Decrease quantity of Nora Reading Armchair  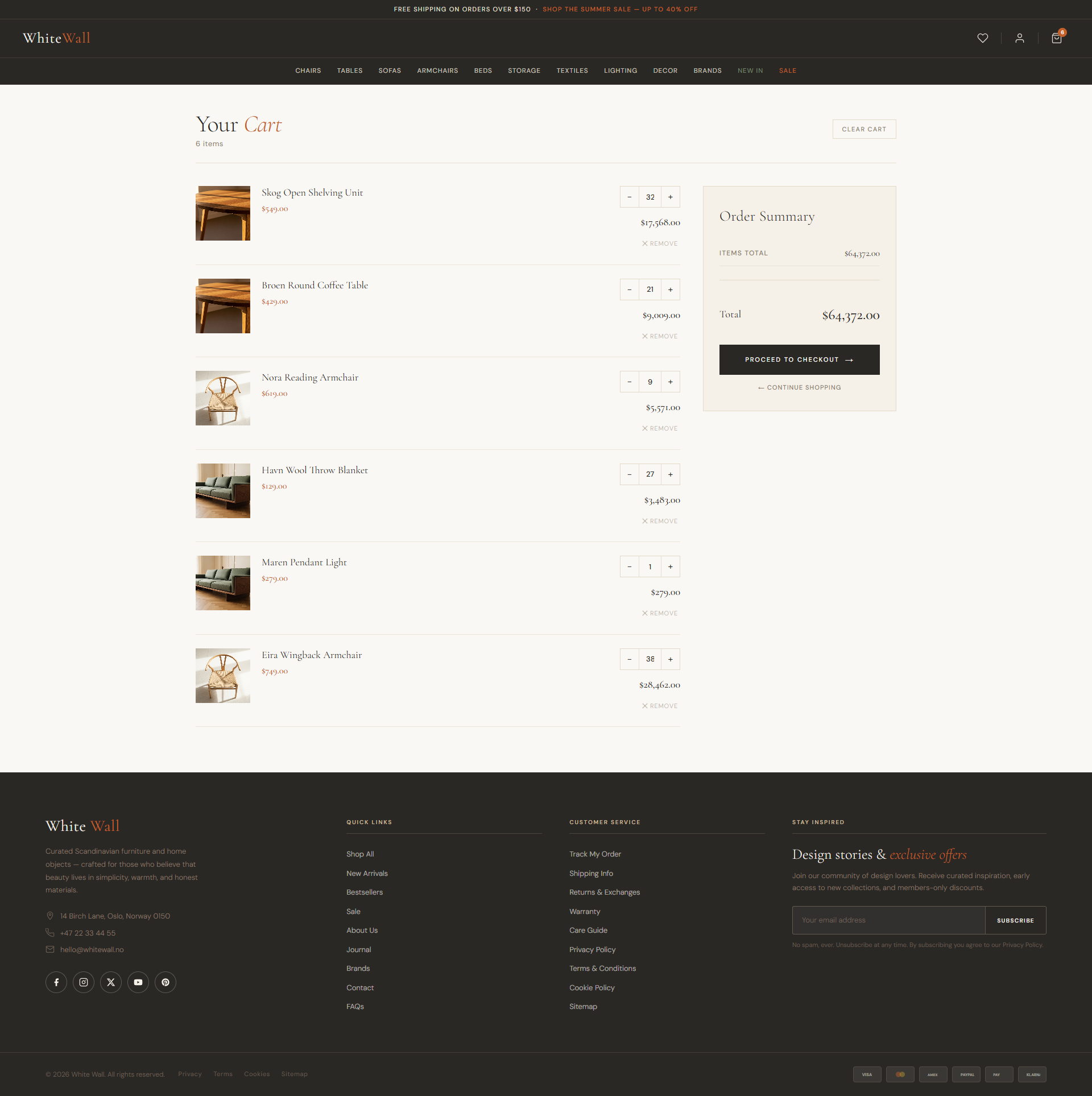(629, 382)
